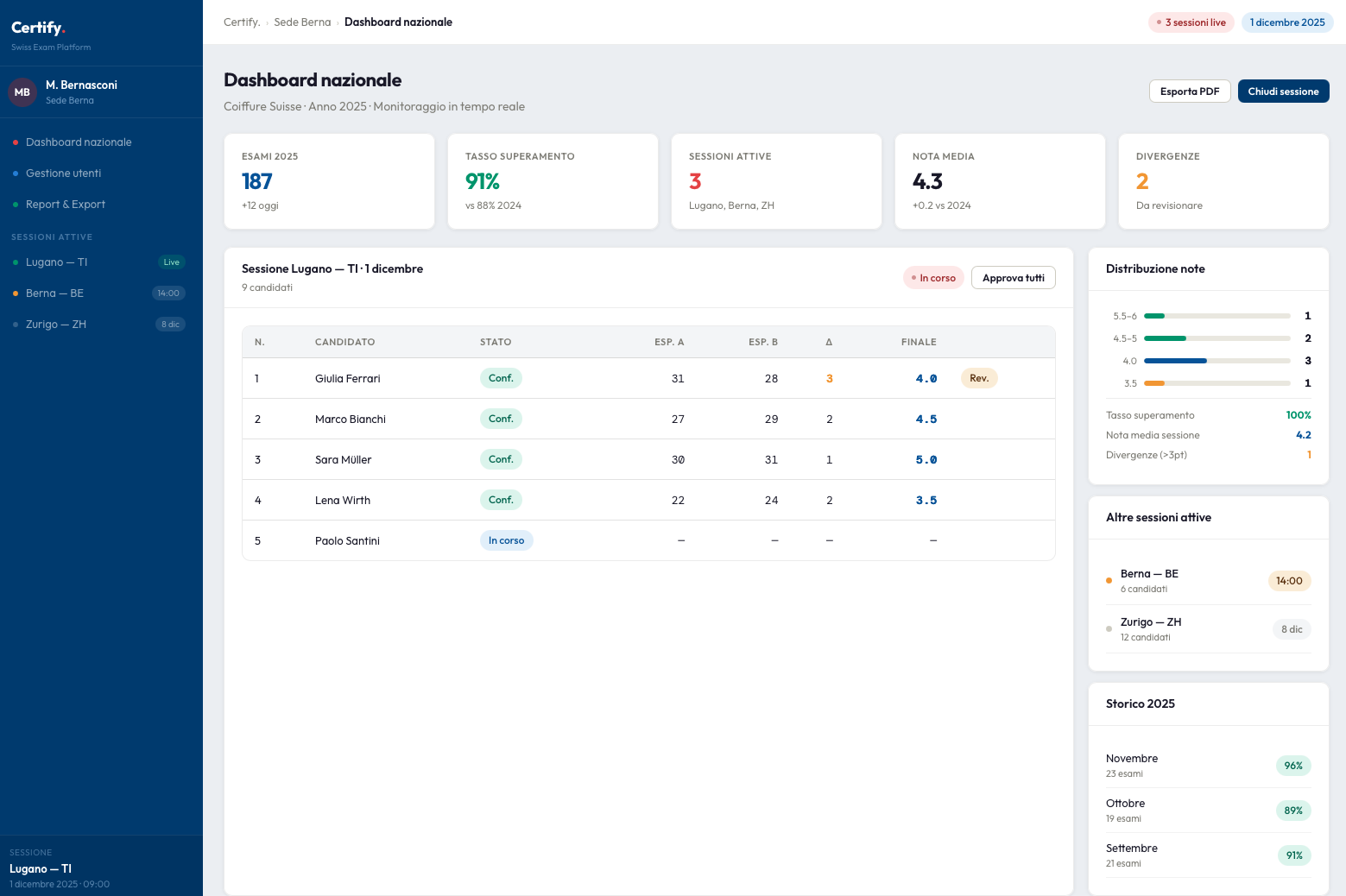Open Gestione utenti in the sidebar
The image size is (1346, 896).
(63, 174)
